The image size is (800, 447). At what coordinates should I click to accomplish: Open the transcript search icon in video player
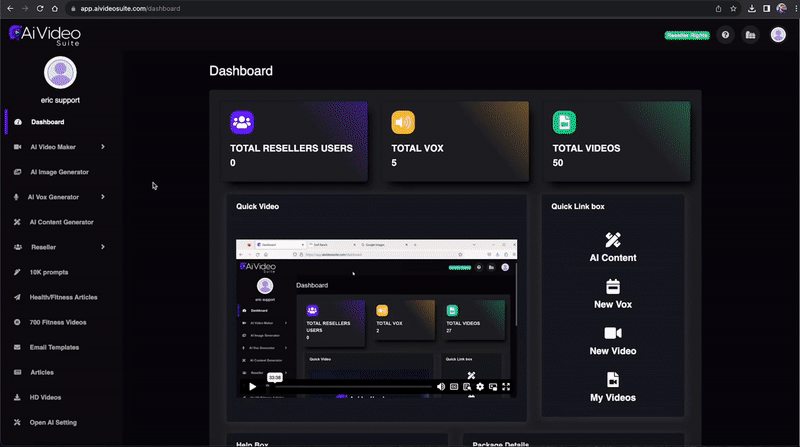[x=467, y=387]
